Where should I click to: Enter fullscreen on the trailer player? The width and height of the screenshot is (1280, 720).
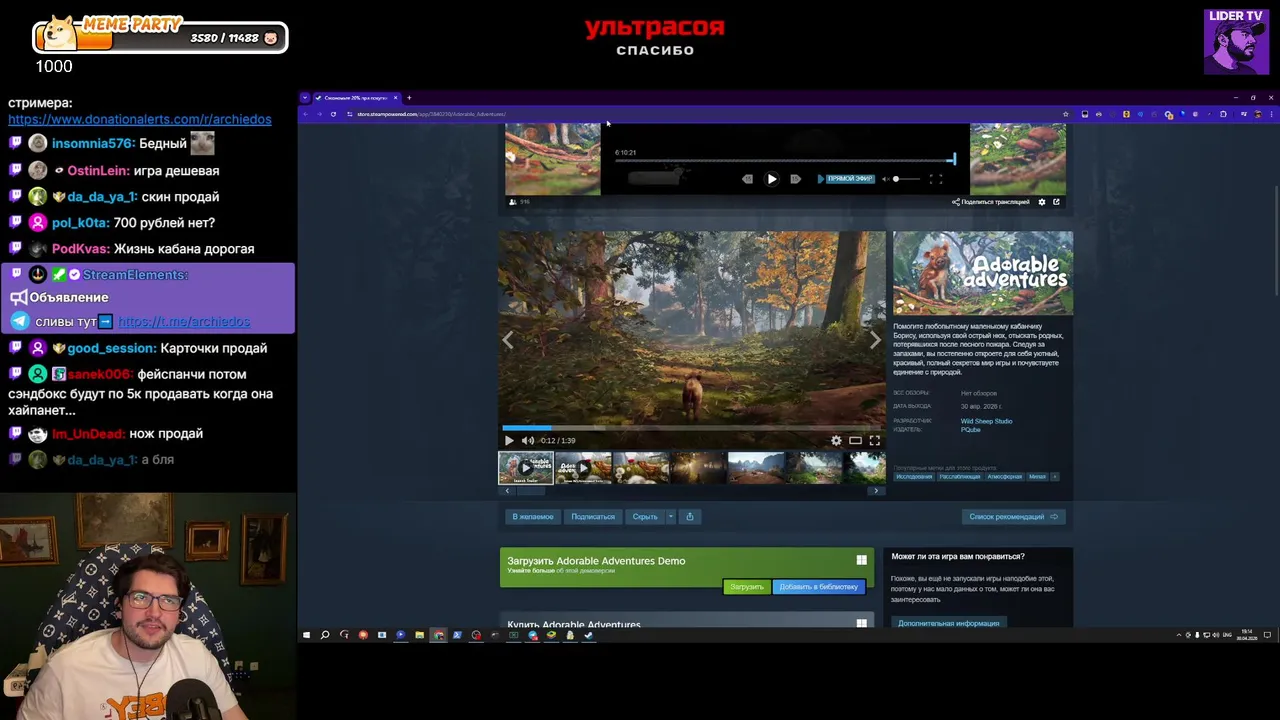874,440
